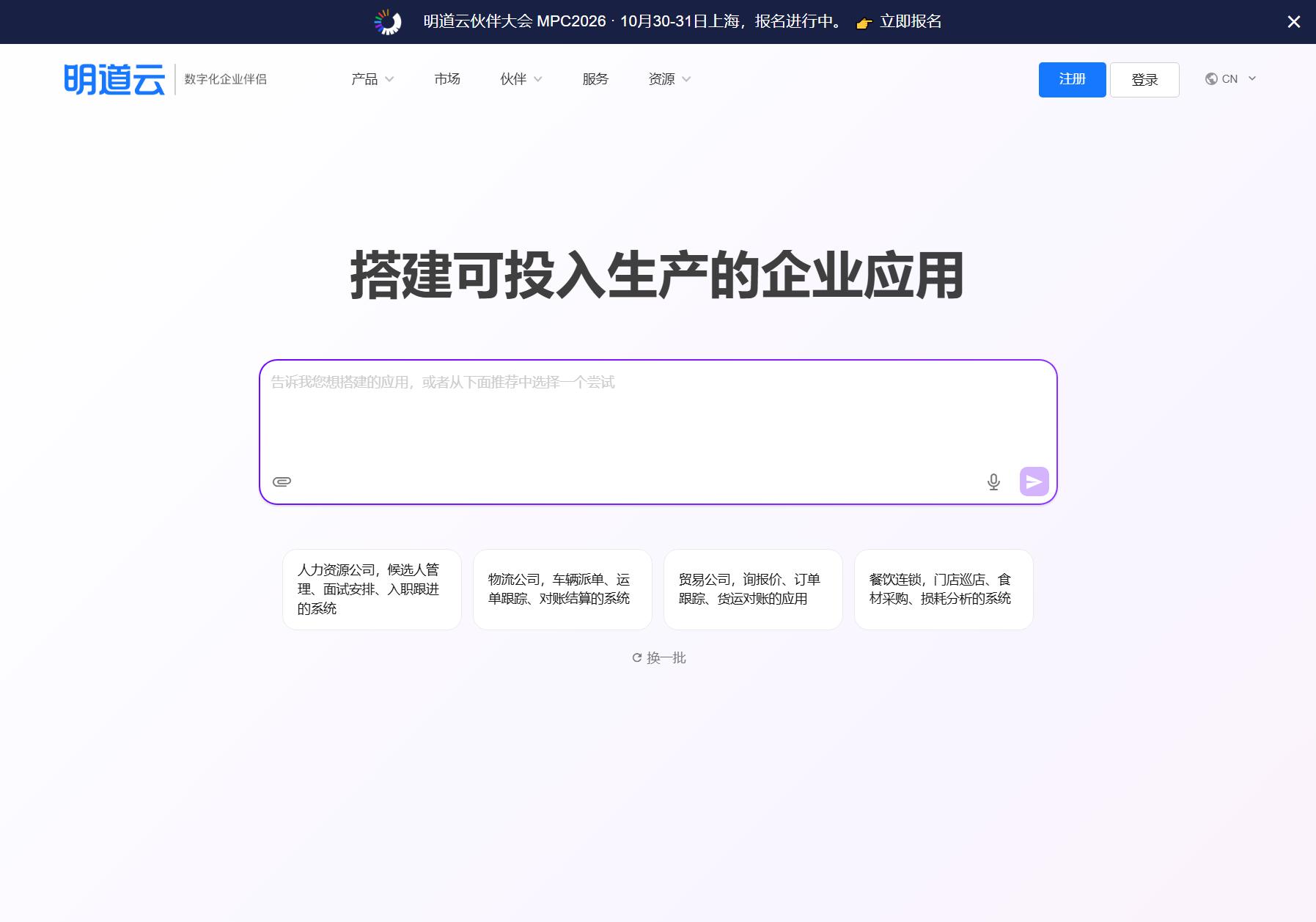Select the 餐饮连锁 suggestion card
Viewport: 1316px width, 922px height.
[x=944, y=589]
